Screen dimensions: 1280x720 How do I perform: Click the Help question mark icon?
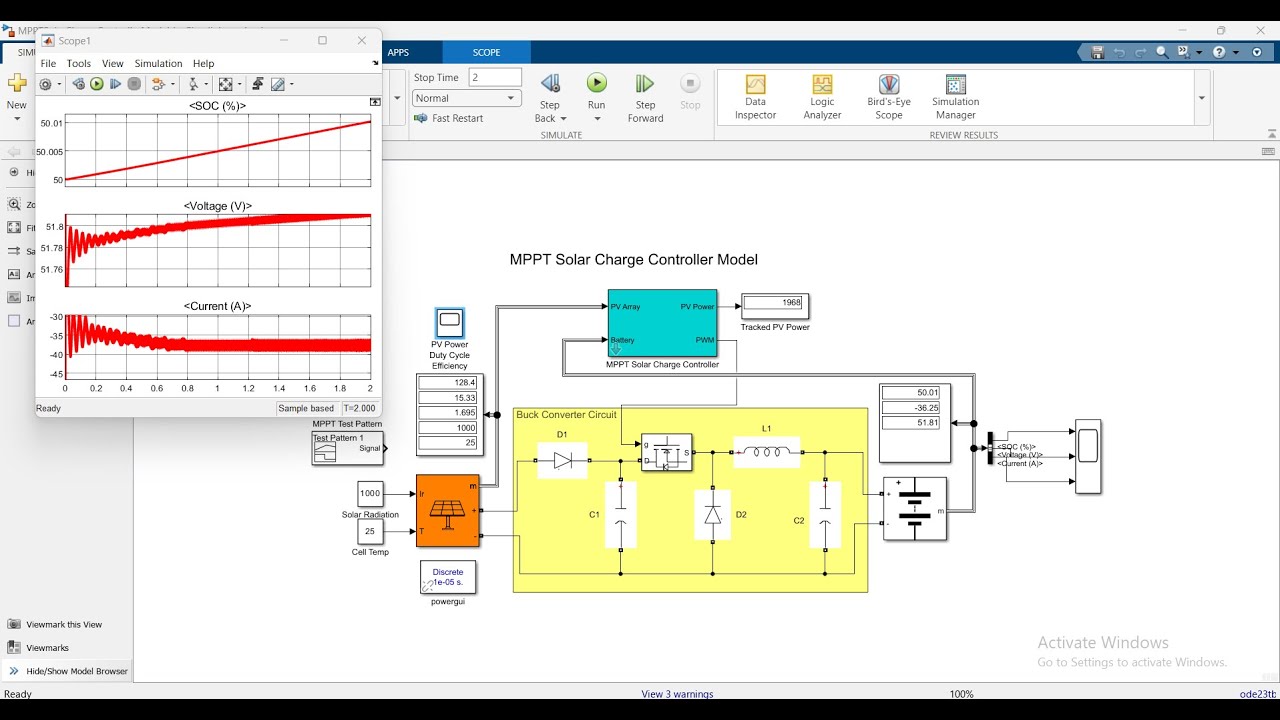[1219, 52]
